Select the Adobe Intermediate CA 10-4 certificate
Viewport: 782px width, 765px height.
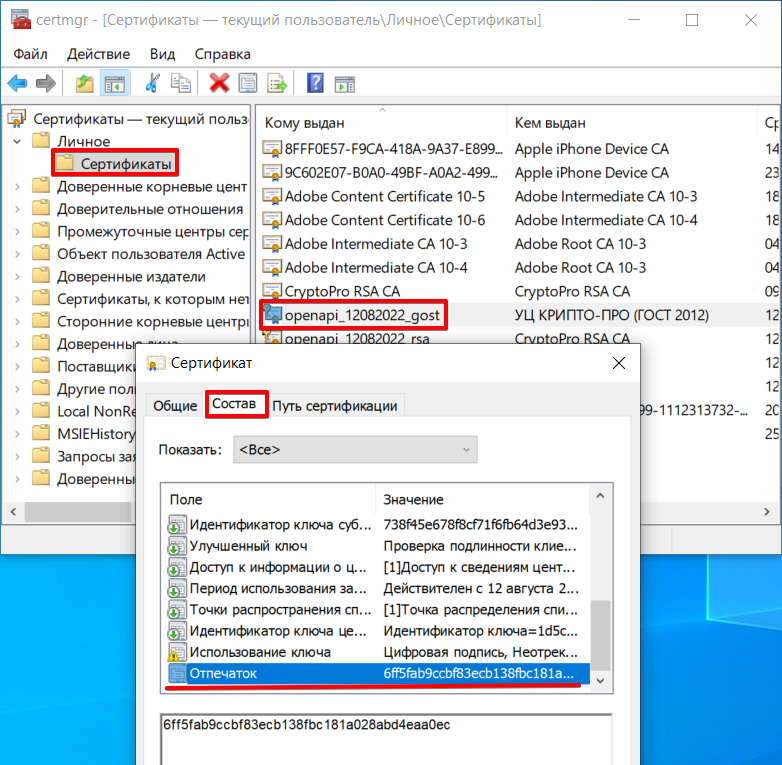(376, 267)
